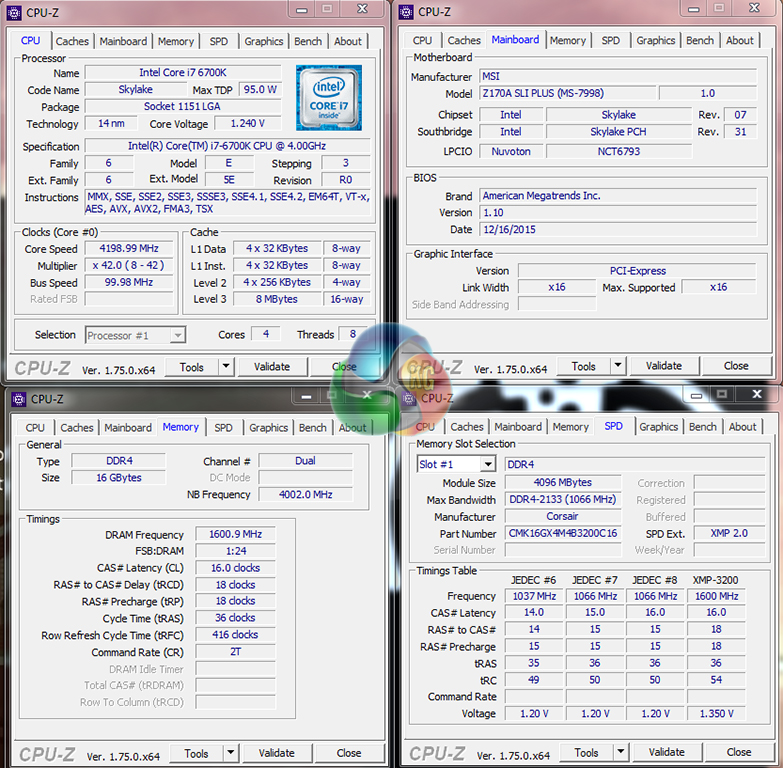Click the CPU-Z app icon in Memory window title bar
Image resolution: width=783 pixels, height=768 pixels.
click(x=18, y=399)
